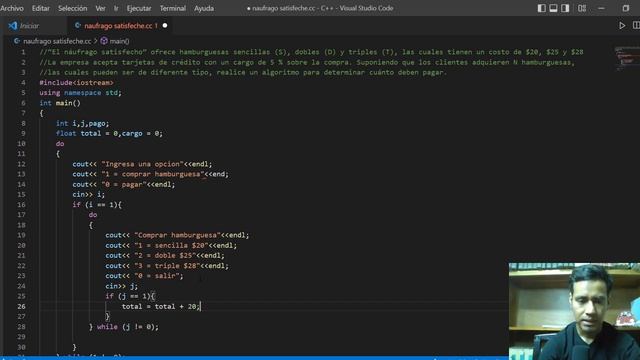This screenshot has height=360, width=640.
Task: Click the first comment line about hamburguesas
Action: [x=311, y=52]
